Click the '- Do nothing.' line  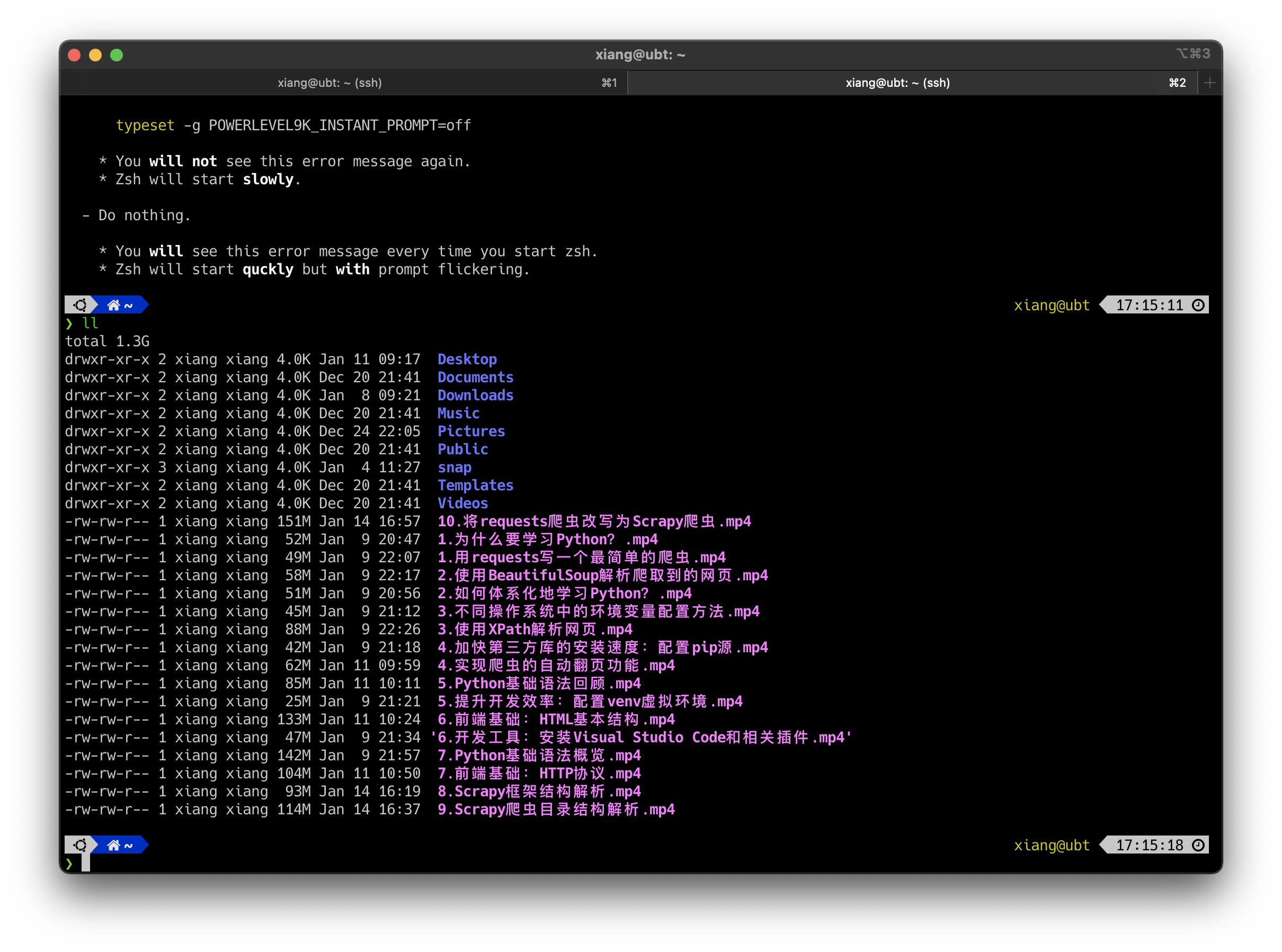coord(136,215)
